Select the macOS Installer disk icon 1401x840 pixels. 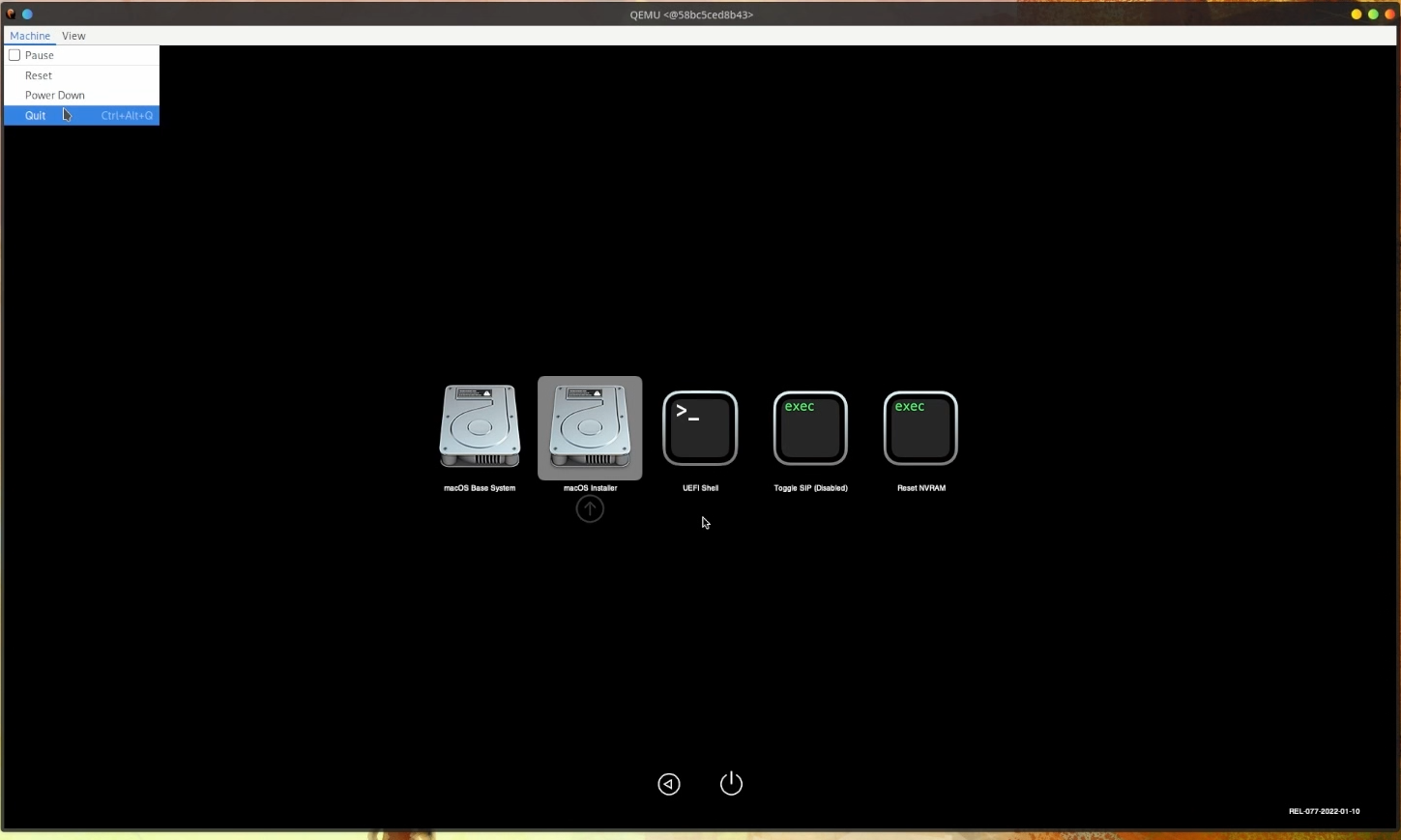pyautogui.click(x=590, y=427)
